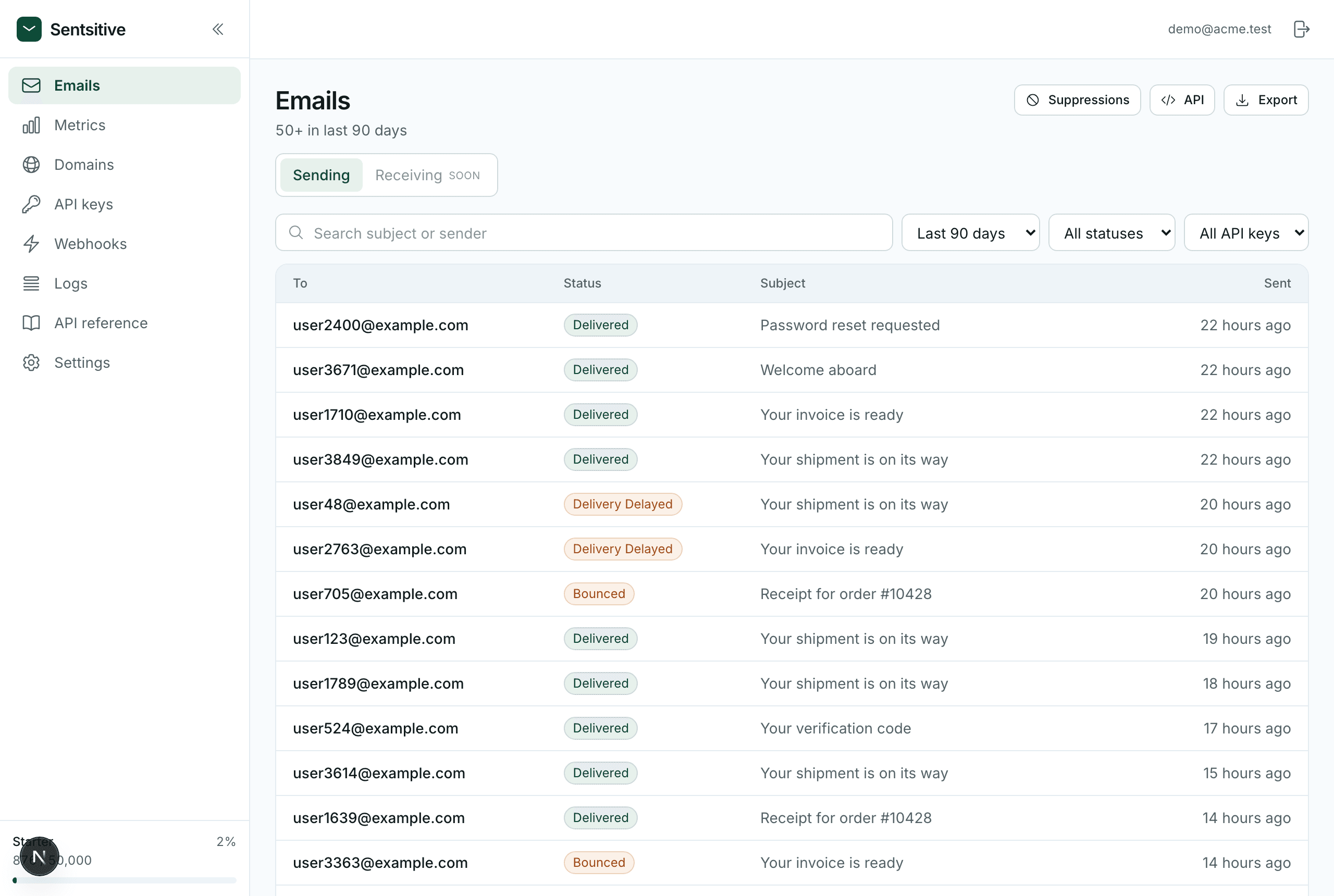This screenshot has width=1334, height=896.
Task: Select the Receiving tab
Action: (x=427, y=175)
